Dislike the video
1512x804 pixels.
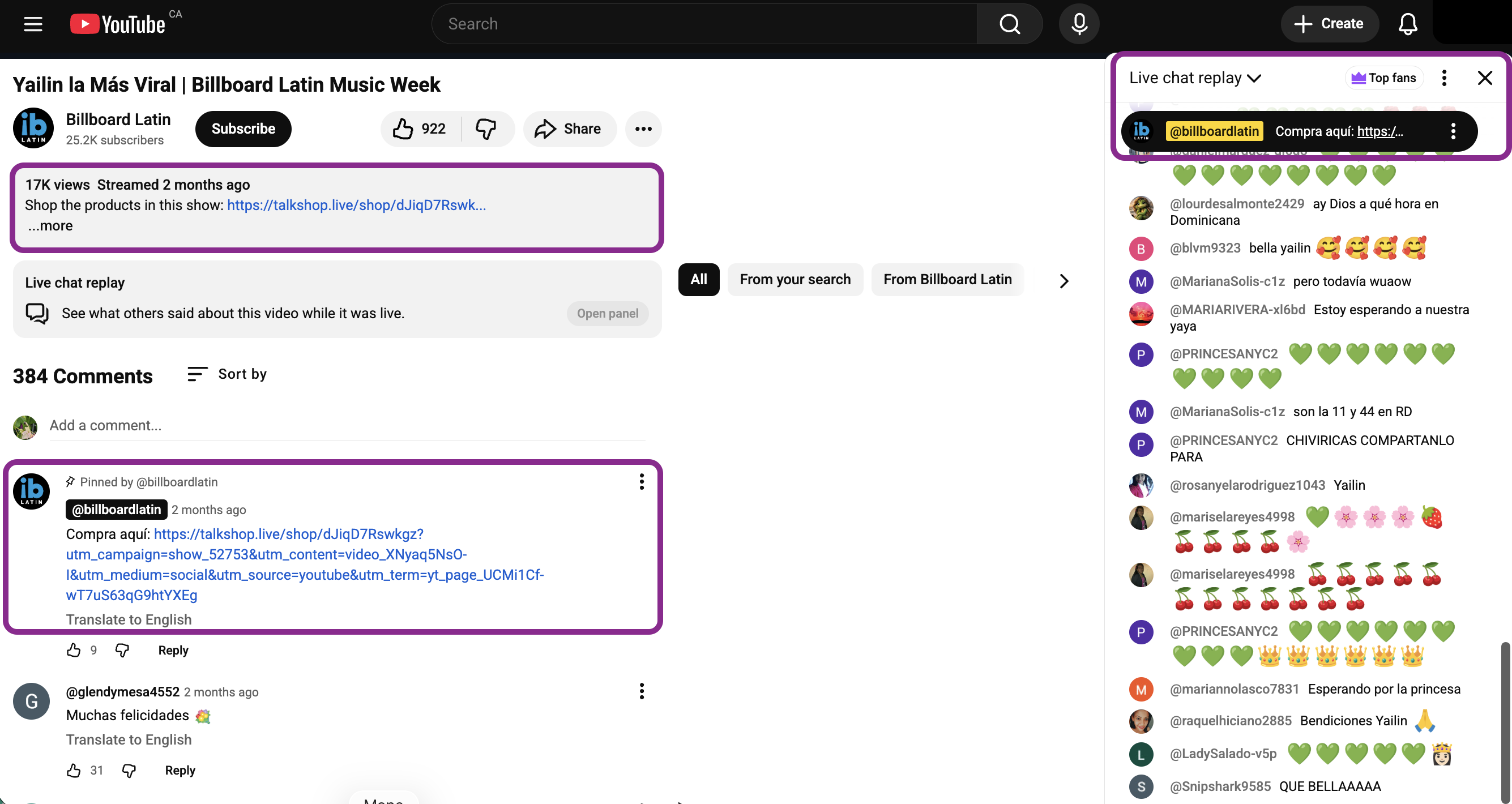tap(486, 129)
